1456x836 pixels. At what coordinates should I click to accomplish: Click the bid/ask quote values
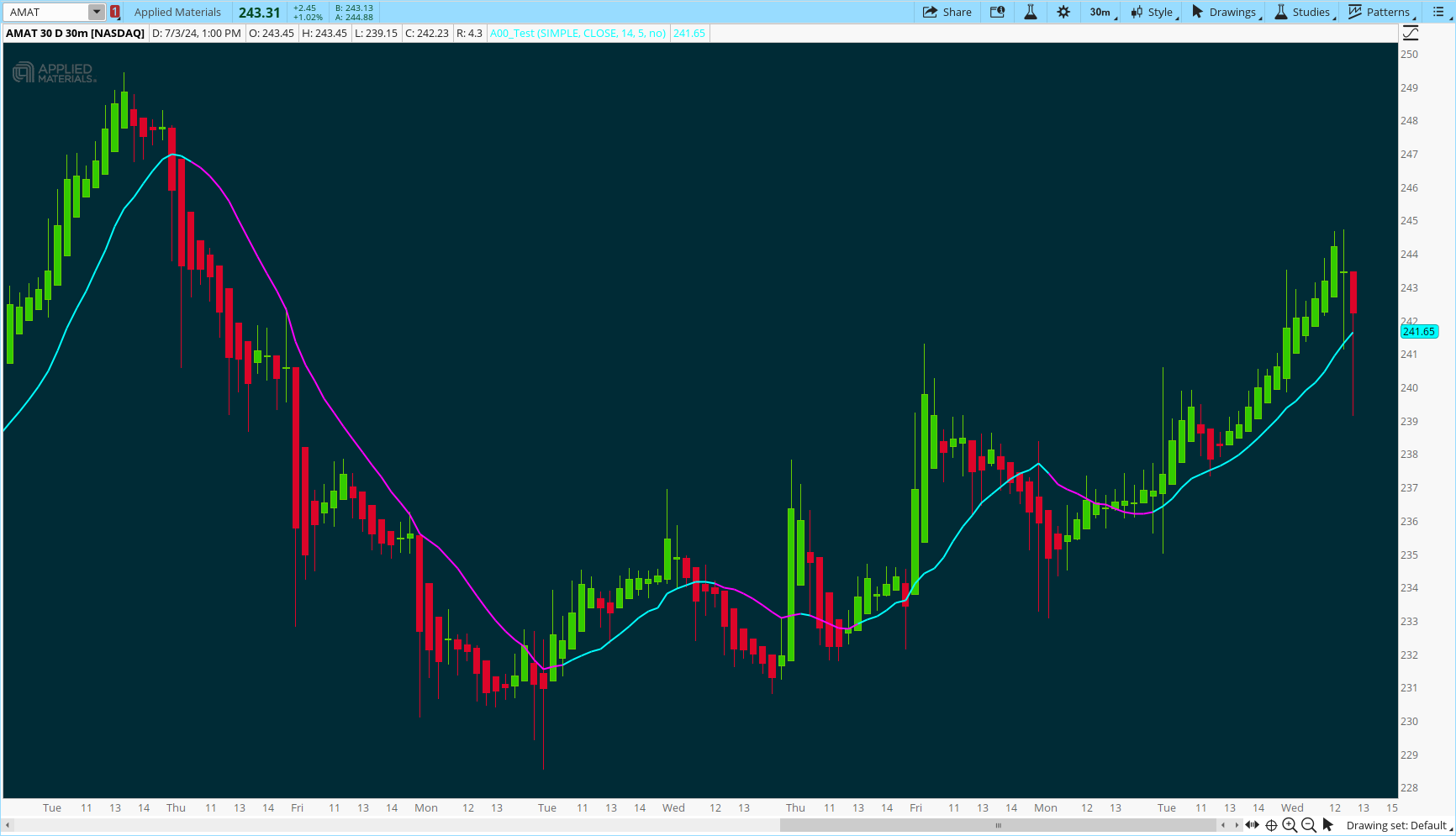coord(354,13)
